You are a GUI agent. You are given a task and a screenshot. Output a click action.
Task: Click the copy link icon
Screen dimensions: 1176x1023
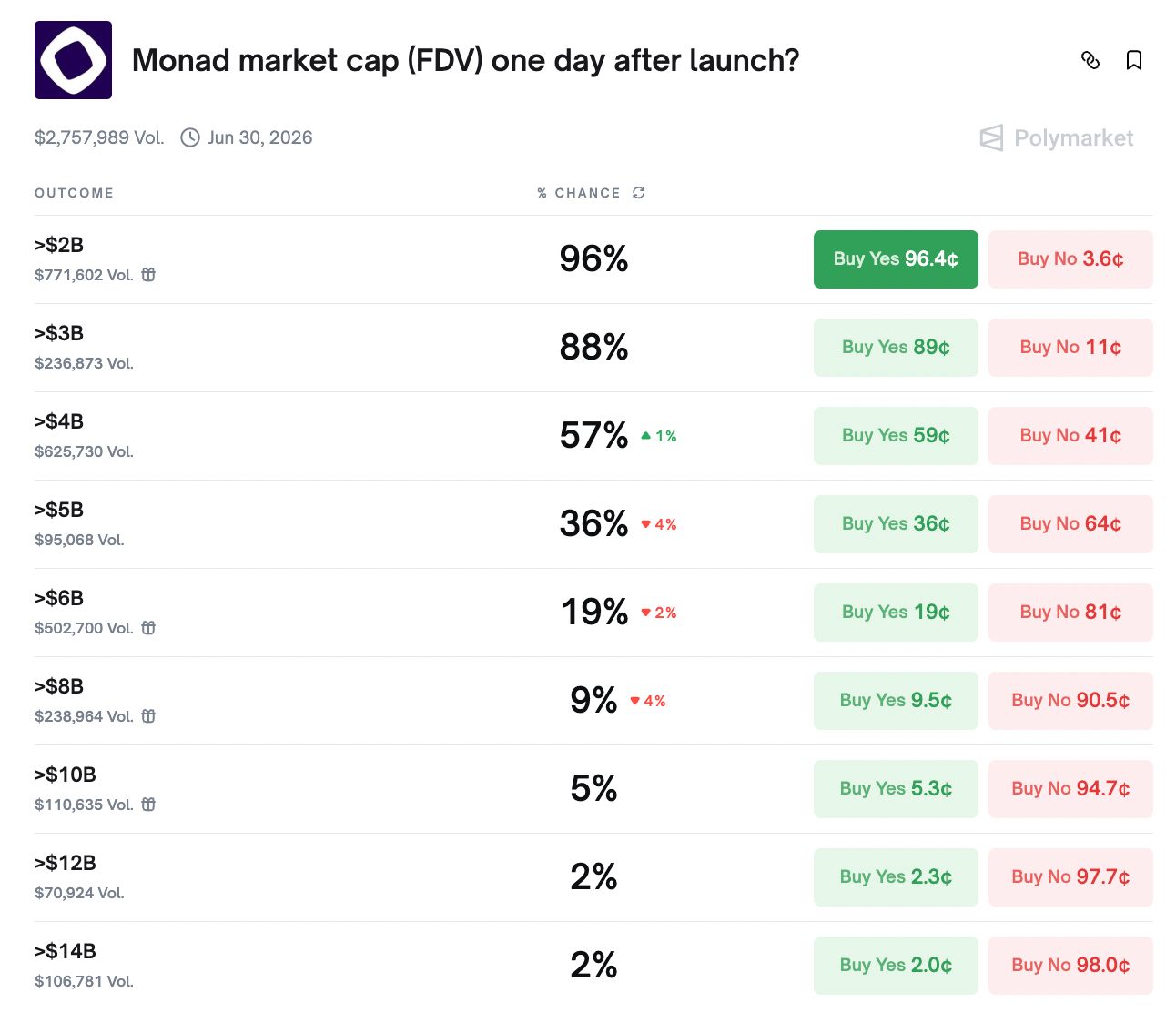click(1090, 60)
